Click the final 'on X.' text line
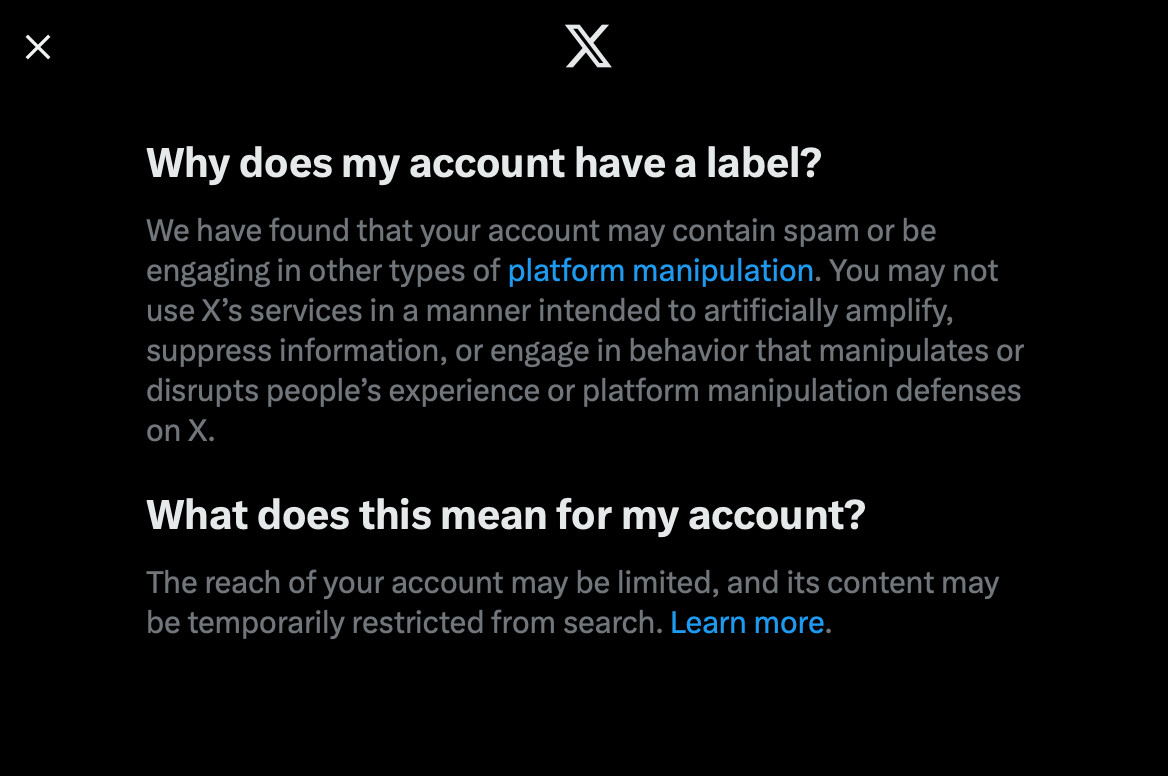The image size is (1168, 776). coord(181,430)
